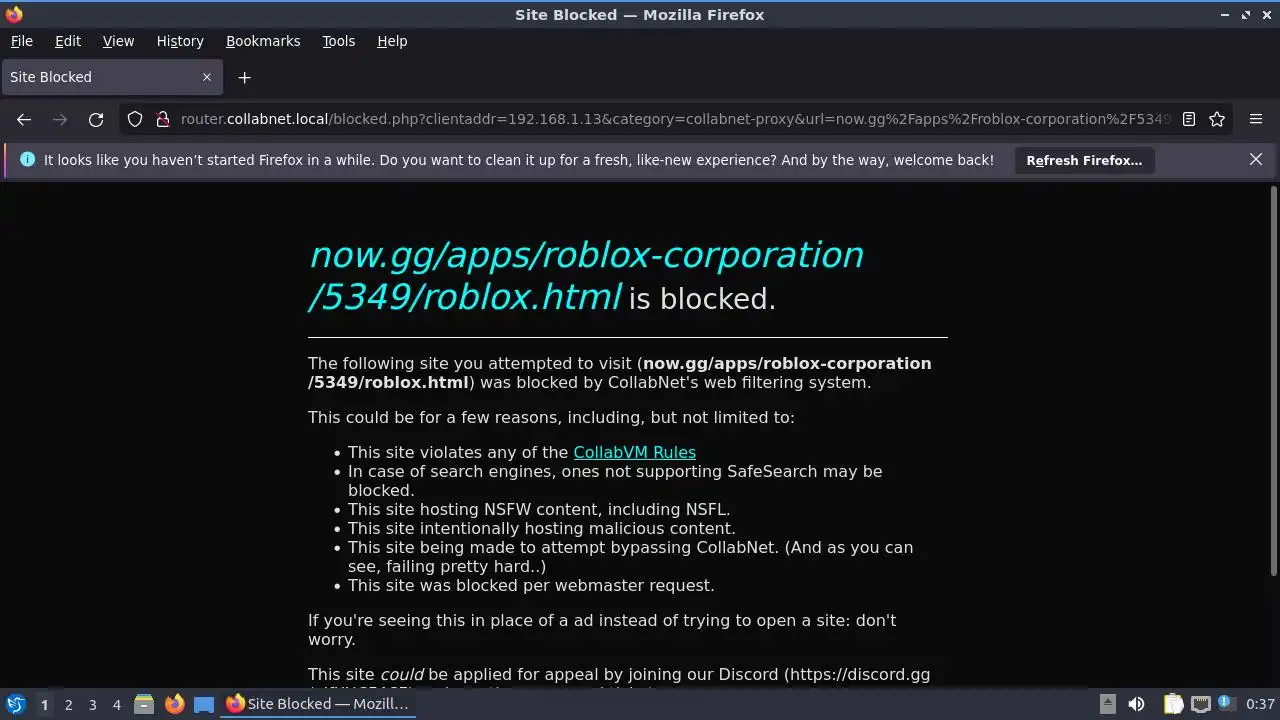Switch to workspace 4 in taskbar
1280x720 pixels.
pyautogui.click(x=116, y=704)
